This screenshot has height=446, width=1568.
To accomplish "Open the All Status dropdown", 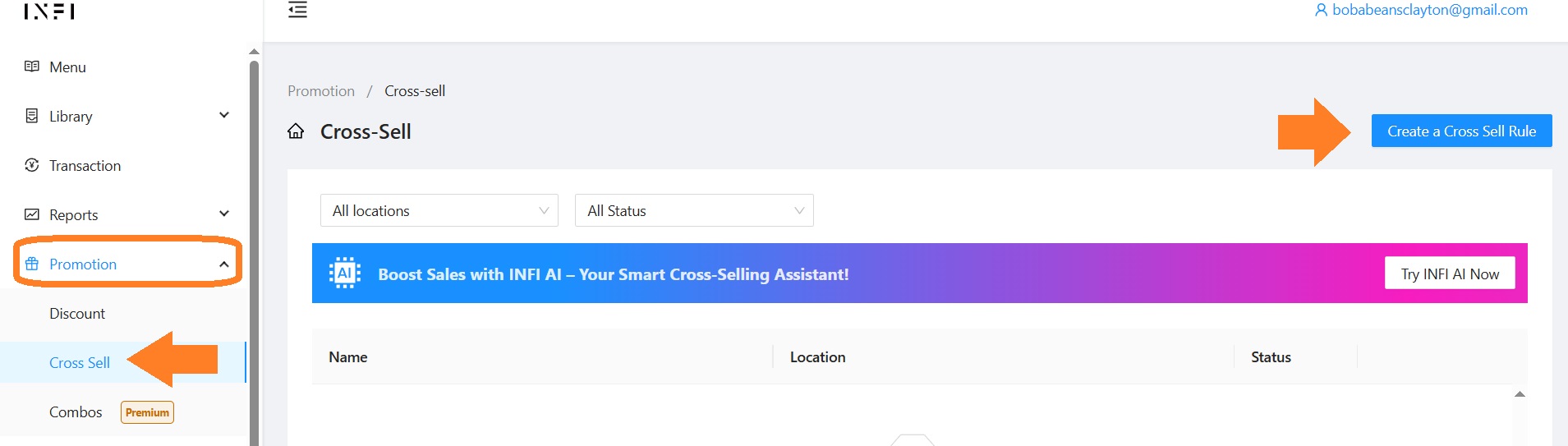I will point(693,210).
